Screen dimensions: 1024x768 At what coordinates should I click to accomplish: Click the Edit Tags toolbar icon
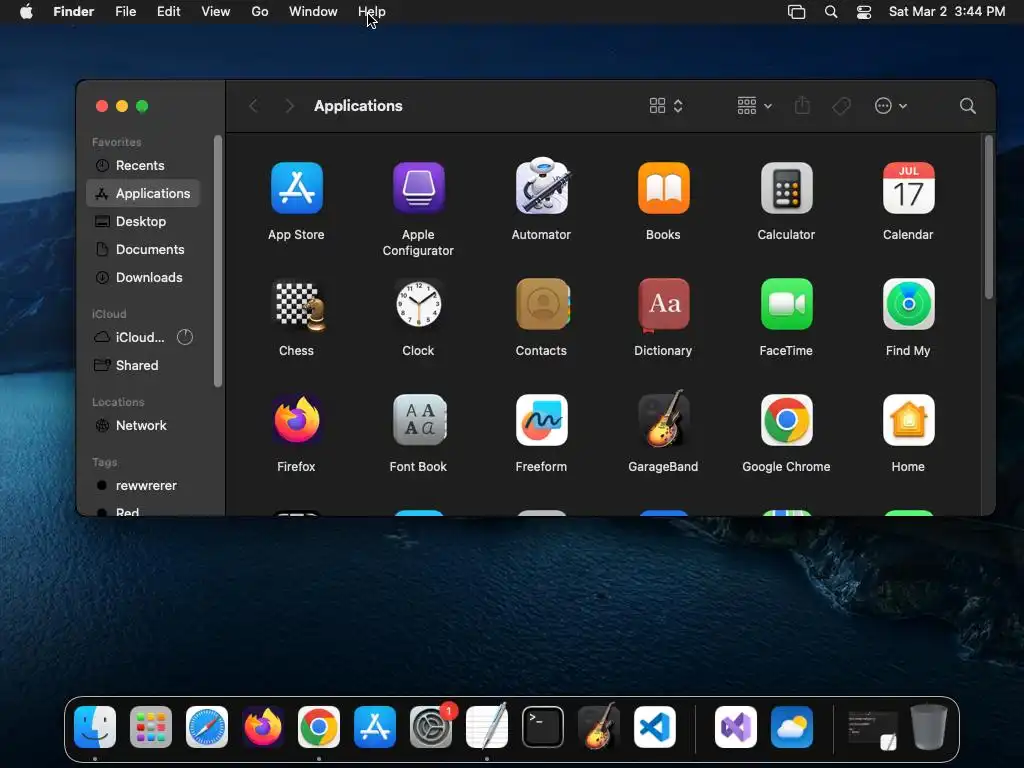point(841,106)
